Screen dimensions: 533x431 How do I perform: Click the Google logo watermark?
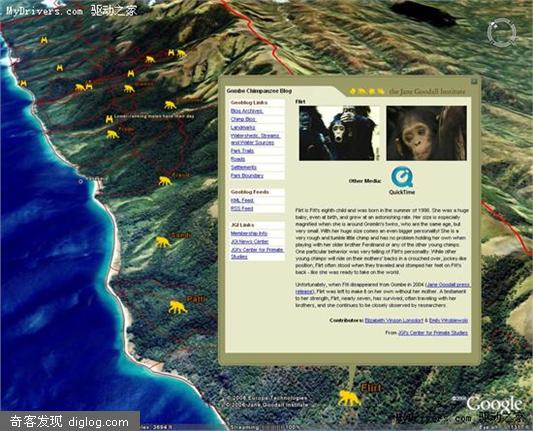click(x=494, y=404)
